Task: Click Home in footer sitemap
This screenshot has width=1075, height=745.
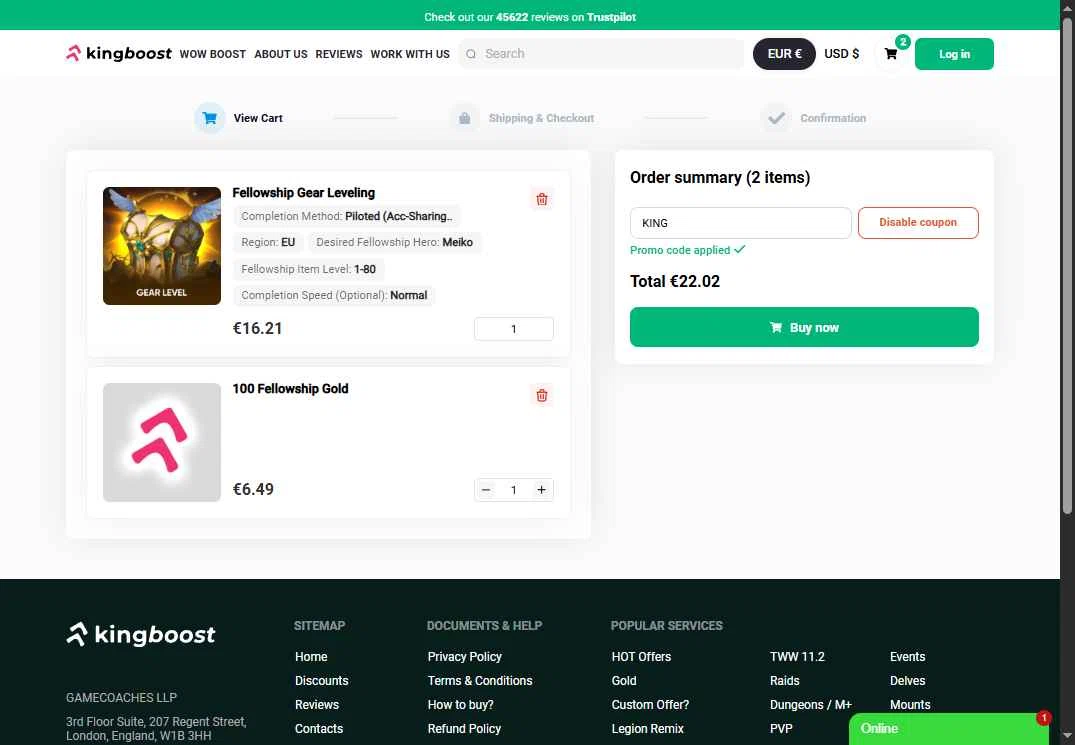Action: [x=311, y=657]
